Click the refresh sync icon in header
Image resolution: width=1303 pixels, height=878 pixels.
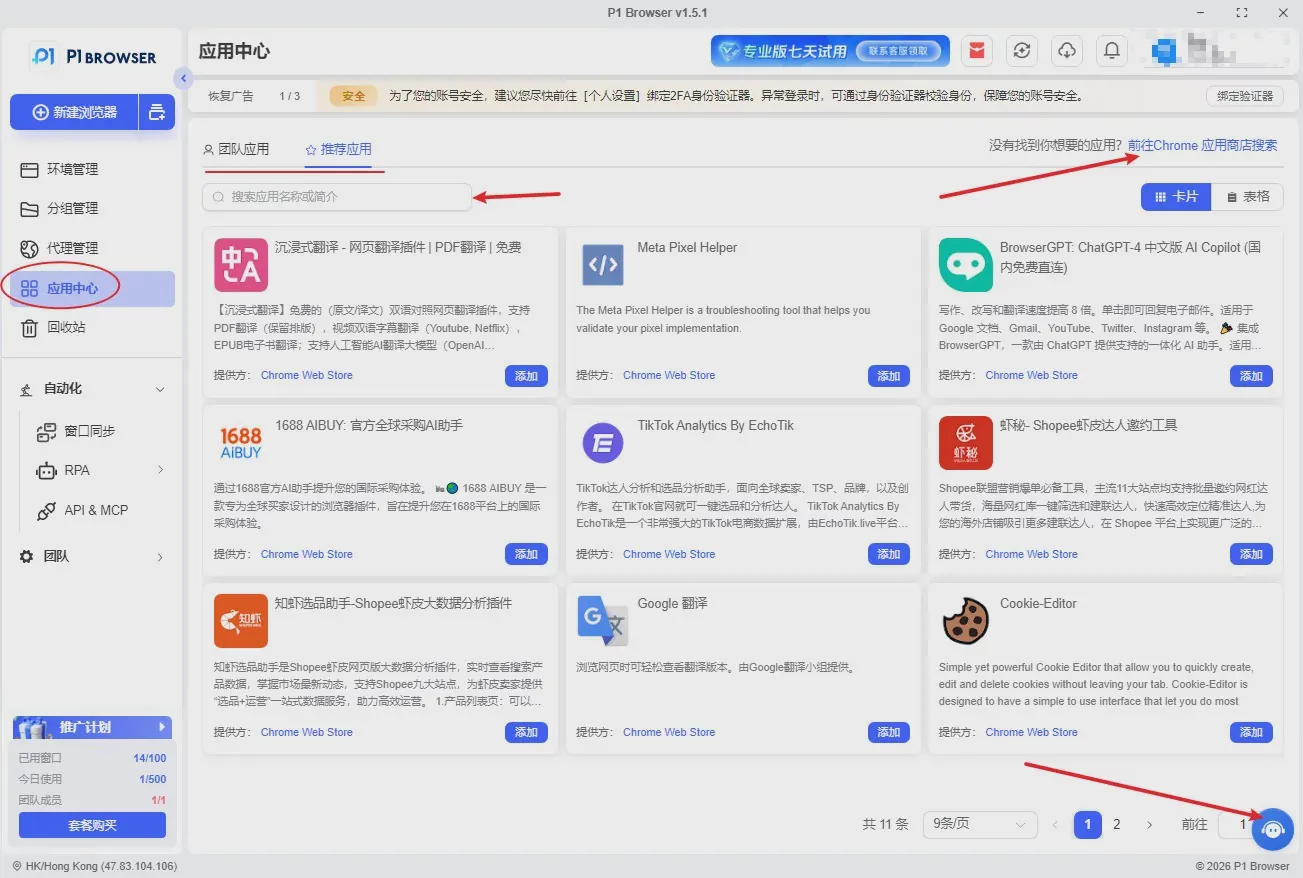coord(1021,51)
